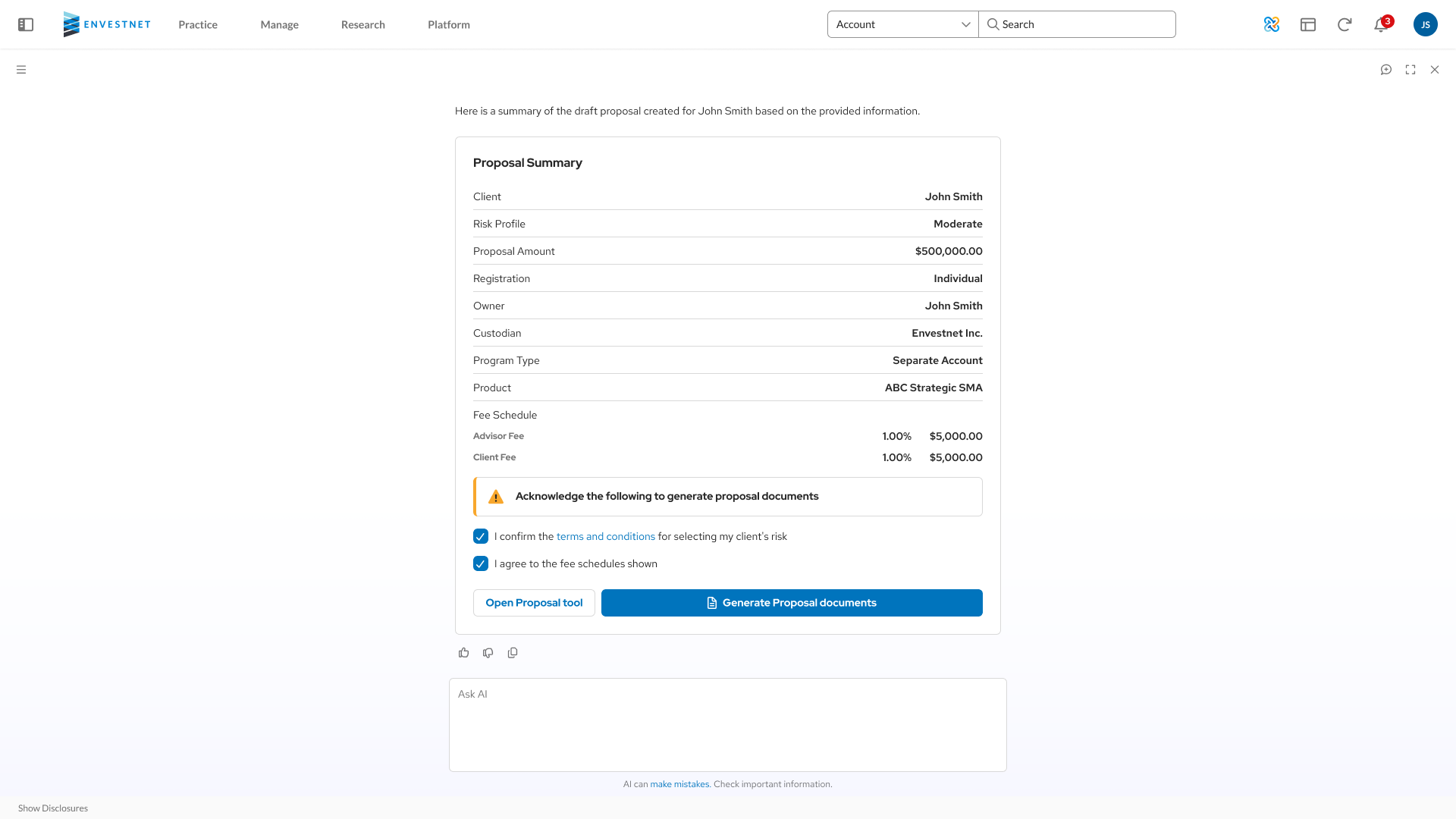Open the Practice menu
The image size is (1456, 819).
(198, 24)
